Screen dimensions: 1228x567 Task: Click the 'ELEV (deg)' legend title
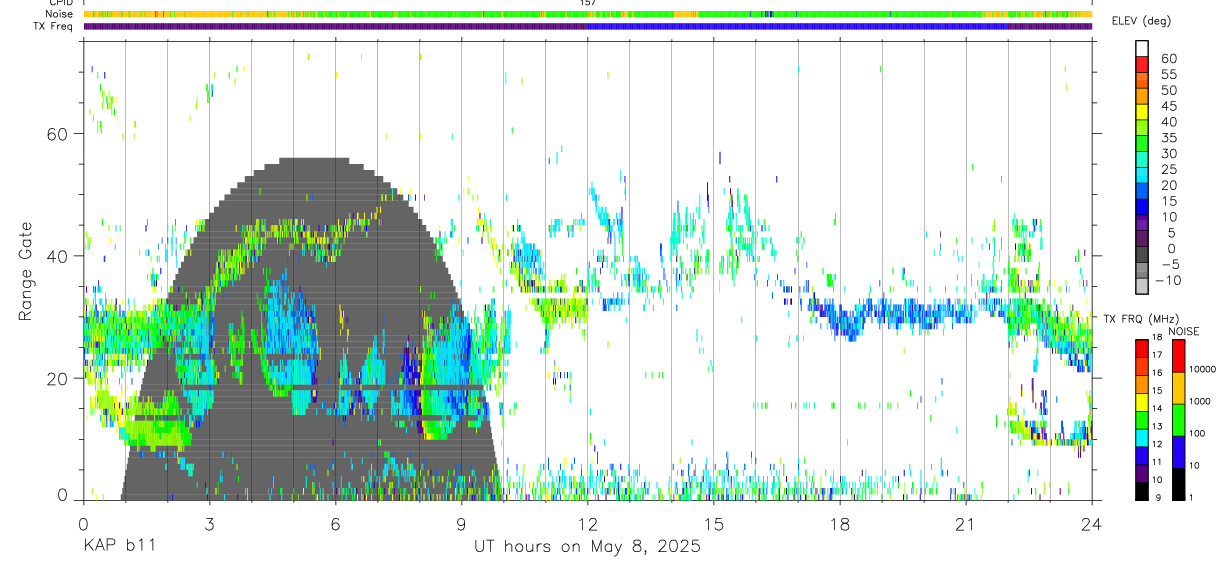1141,22
